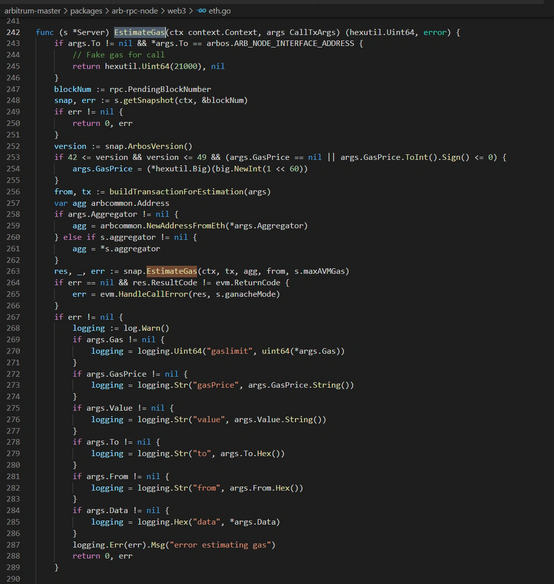This screenshot has height=584, width=554.
Task: Open the packages breadcrumb segment
Action: pyautogui.click(x=86, y=11)
